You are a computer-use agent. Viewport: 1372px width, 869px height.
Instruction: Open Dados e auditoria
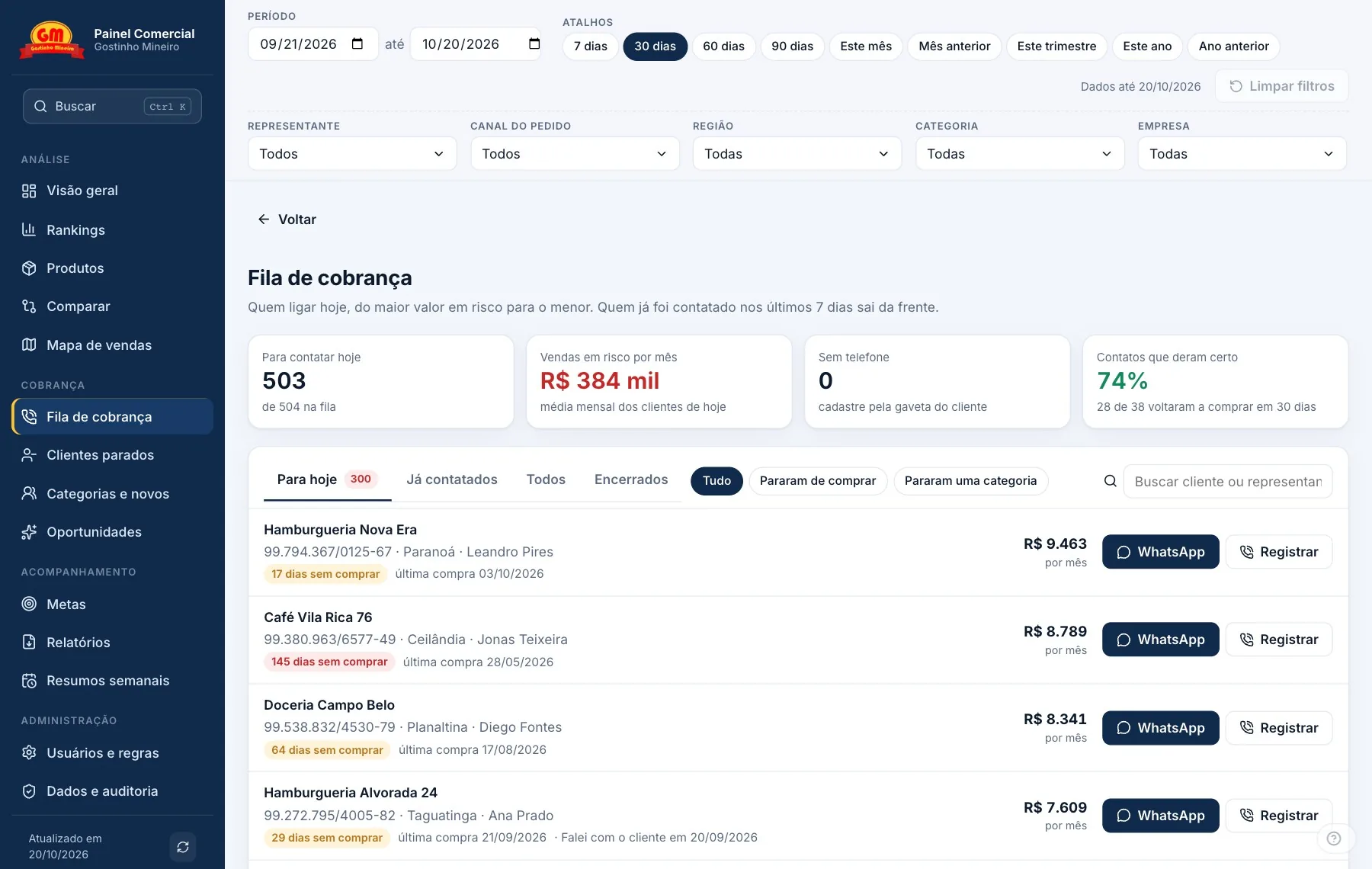click(112, 791)
